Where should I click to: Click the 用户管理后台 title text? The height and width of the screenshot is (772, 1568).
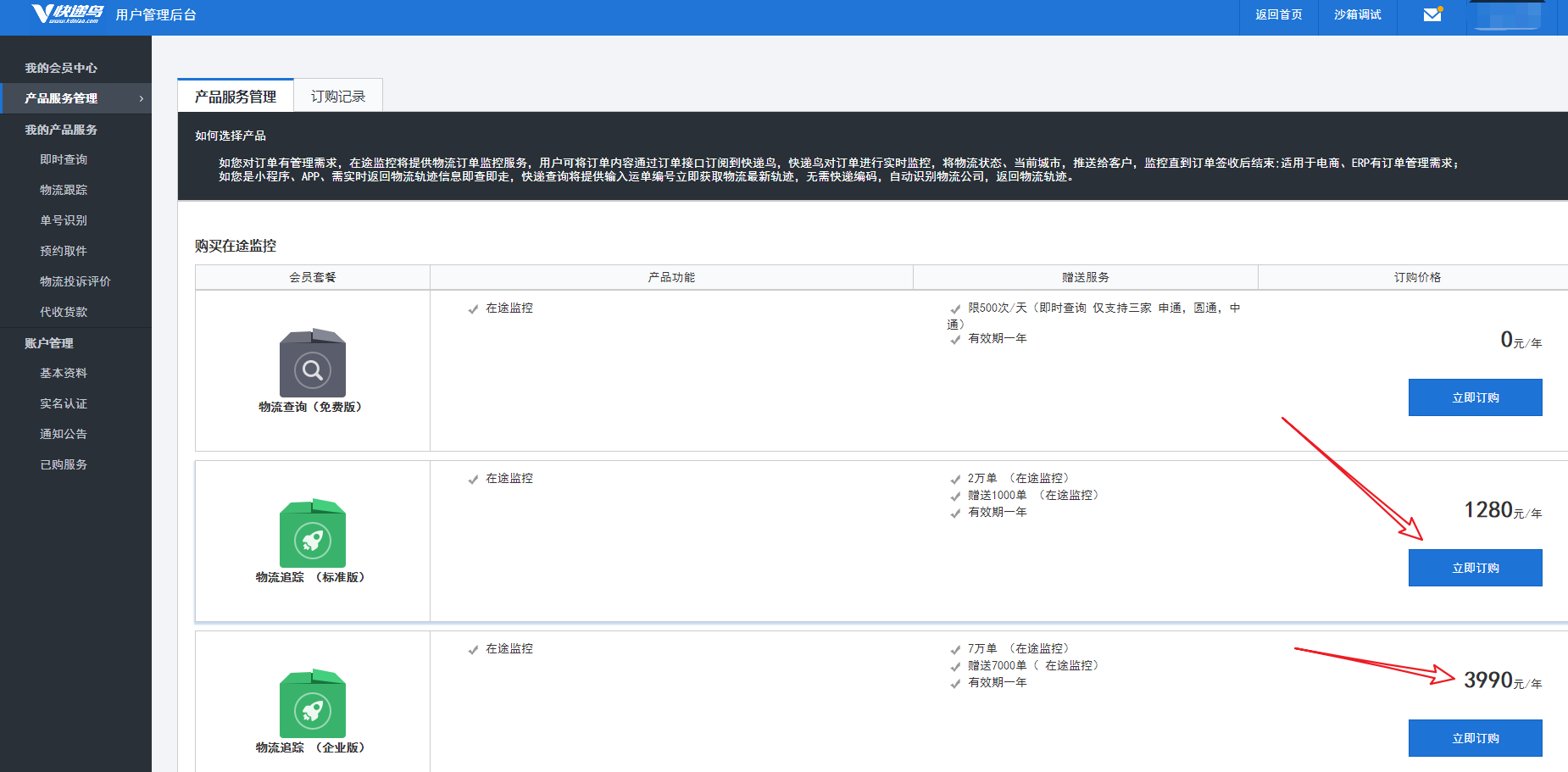pos(156,14)
